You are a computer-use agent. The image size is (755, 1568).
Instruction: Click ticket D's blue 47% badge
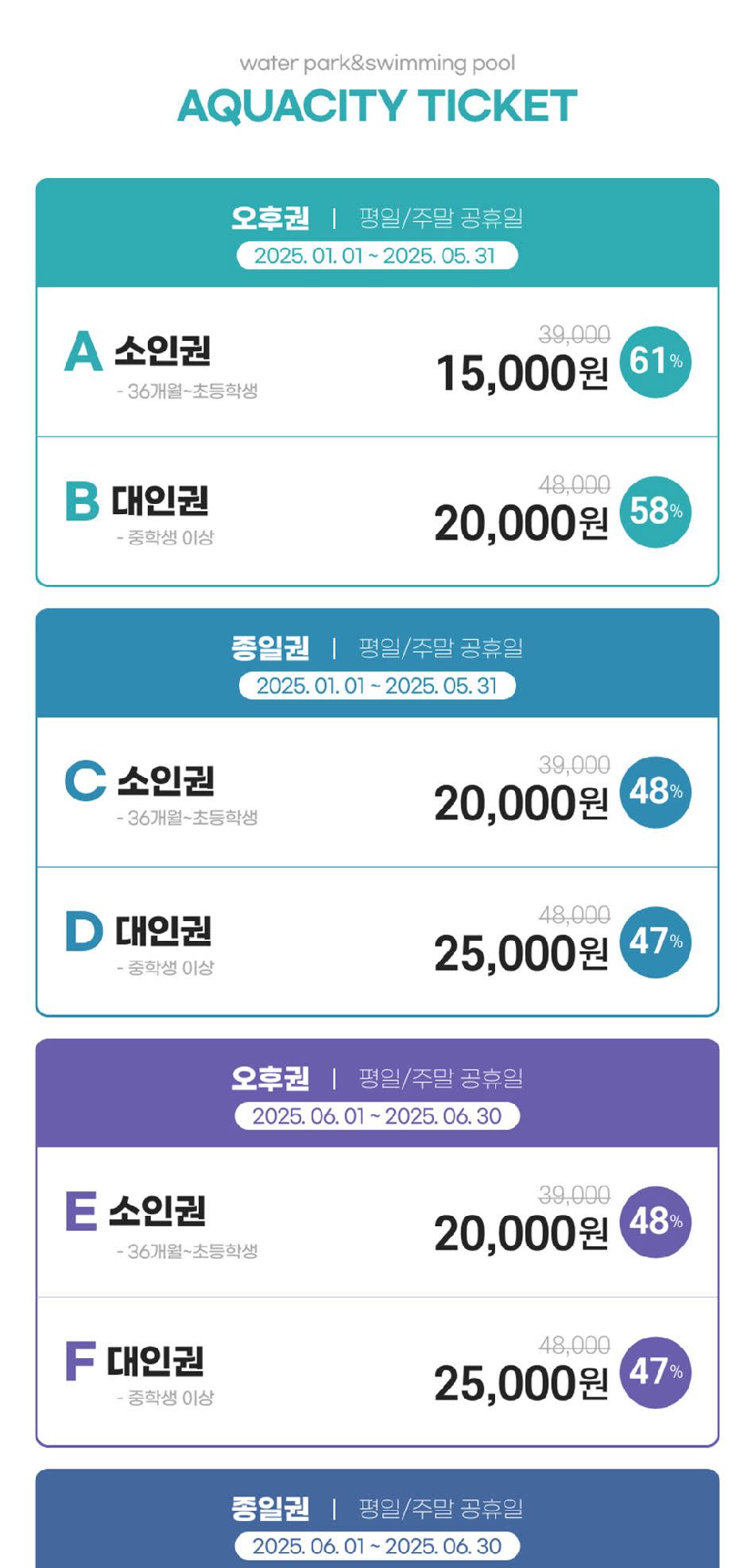pyautogui.click(x=655, y=943)
